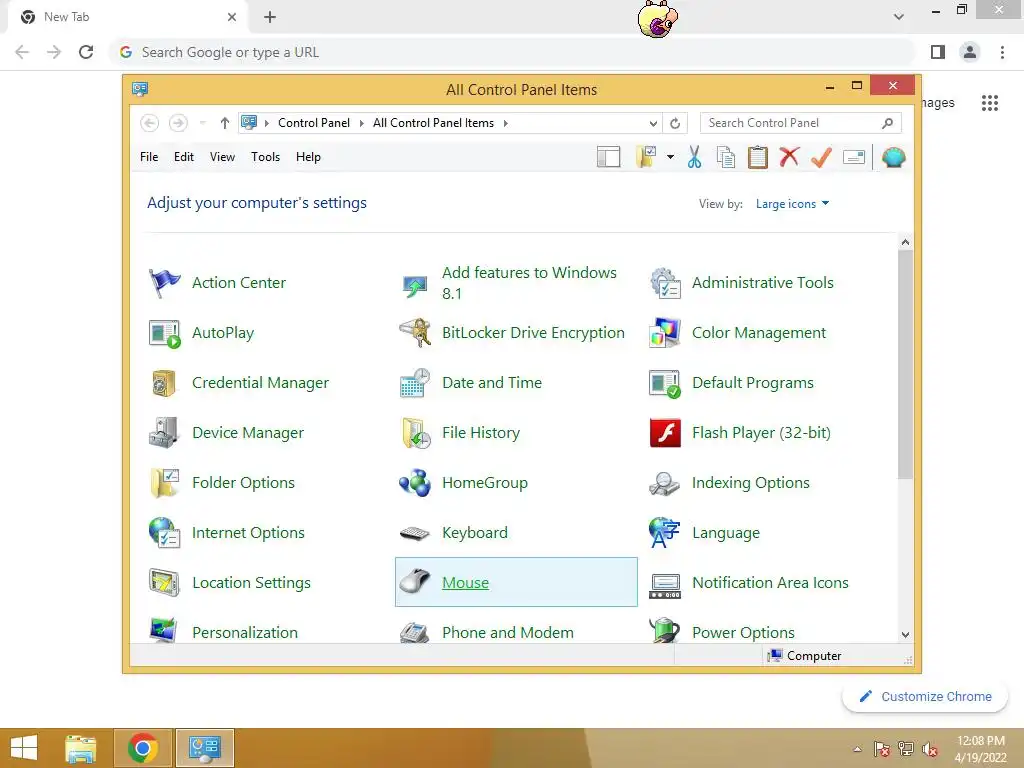Open the View menu

pyautogui.click(x=222, y=157)
